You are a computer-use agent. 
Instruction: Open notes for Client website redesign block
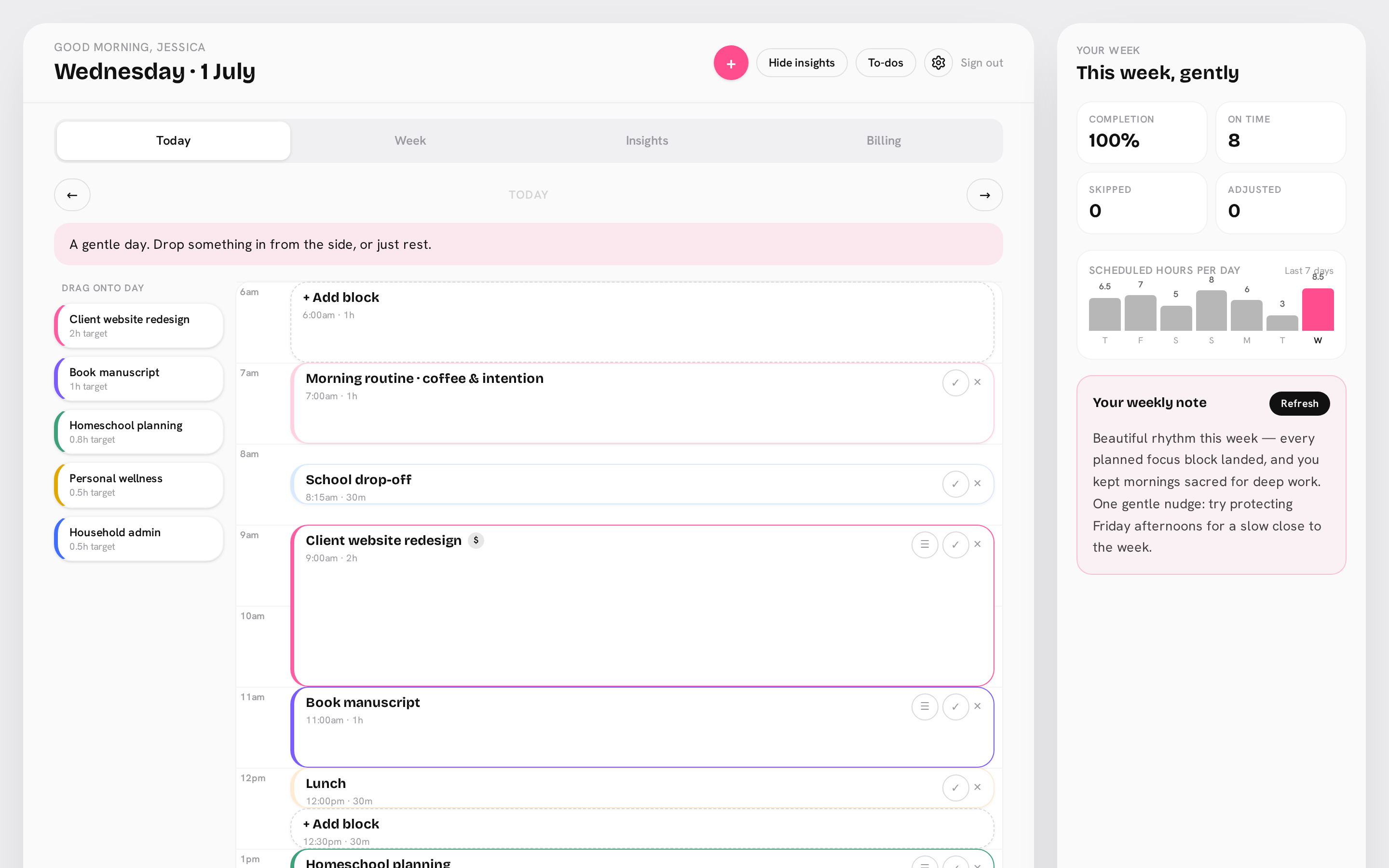coord(925,545)
